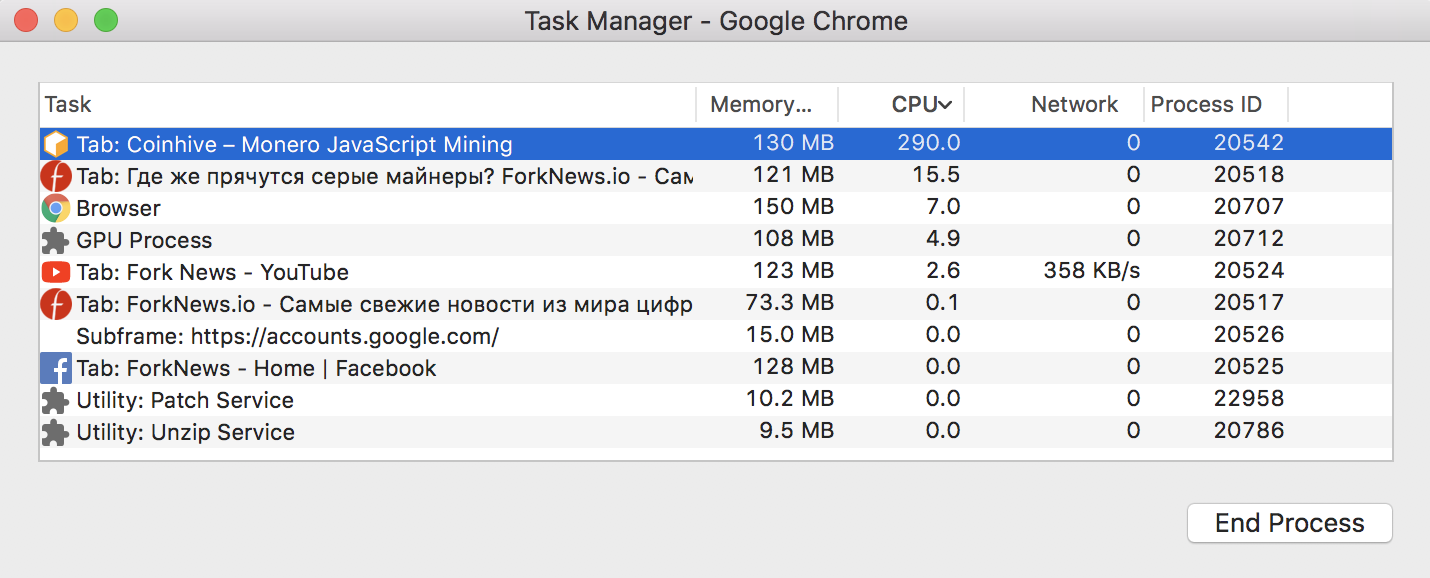
Task: Click the puzzle icon beside GPU Process
Action: tap(56, 241)
